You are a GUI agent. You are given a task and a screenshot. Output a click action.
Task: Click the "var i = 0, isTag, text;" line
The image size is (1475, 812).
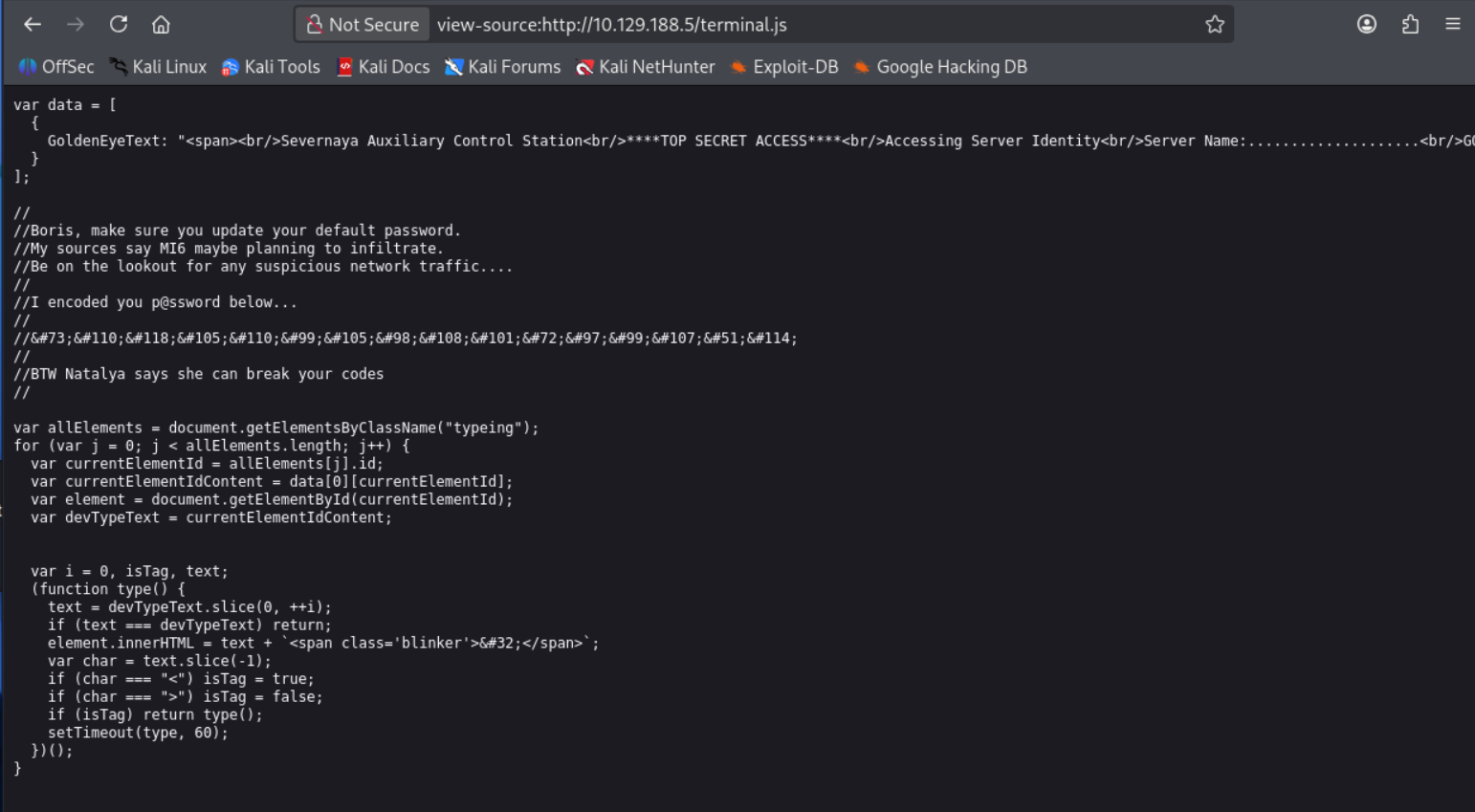point(129,572)
